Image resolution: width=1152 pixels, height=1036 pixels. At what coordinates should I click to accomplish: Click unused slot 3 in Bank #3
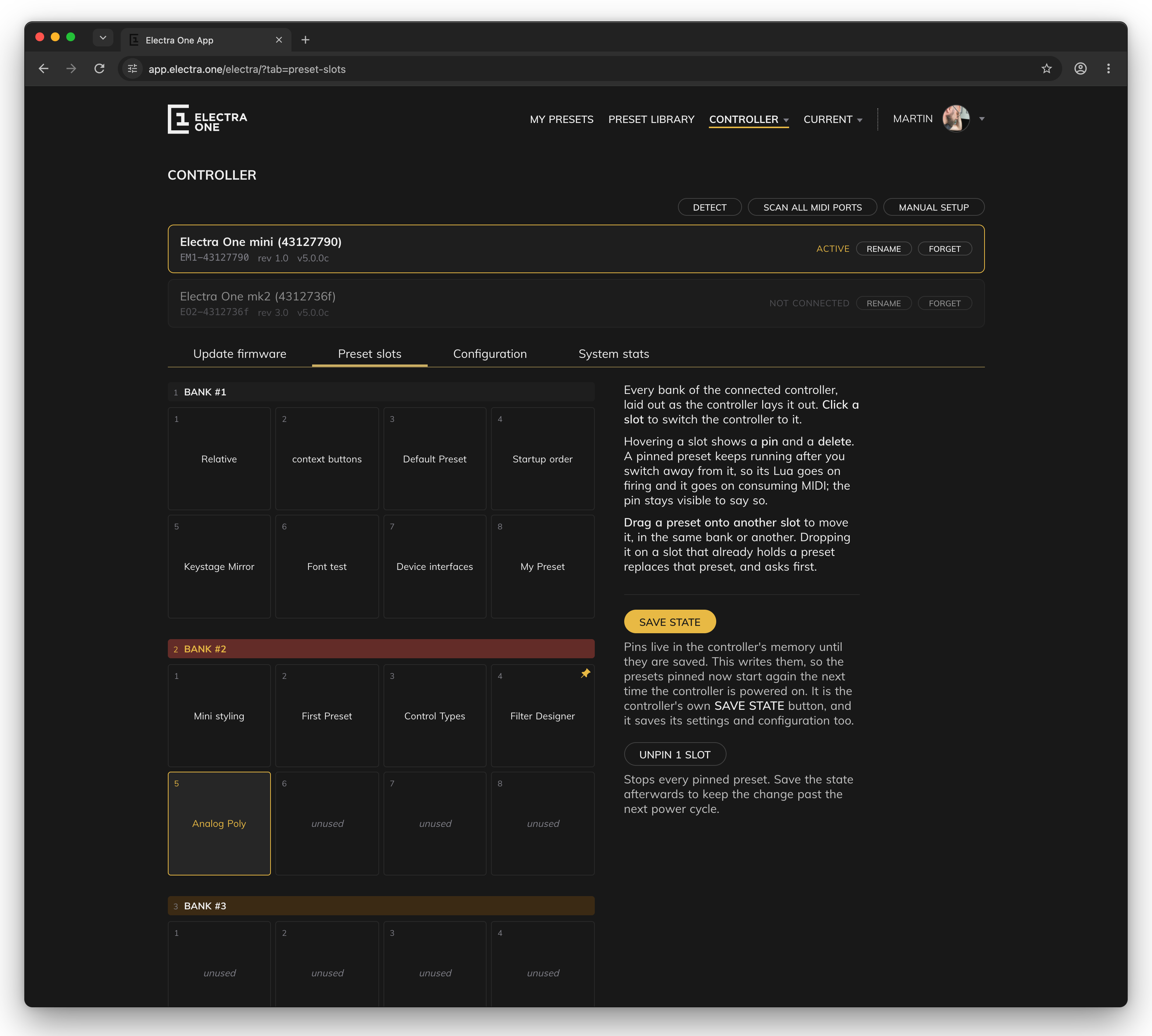click(x=435, y=965)
